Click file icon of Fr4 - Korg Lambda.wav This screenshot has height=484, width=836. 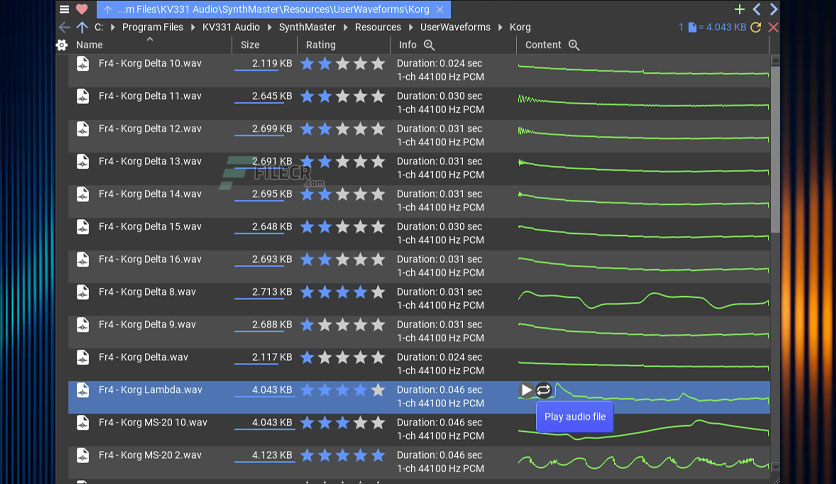83,390
